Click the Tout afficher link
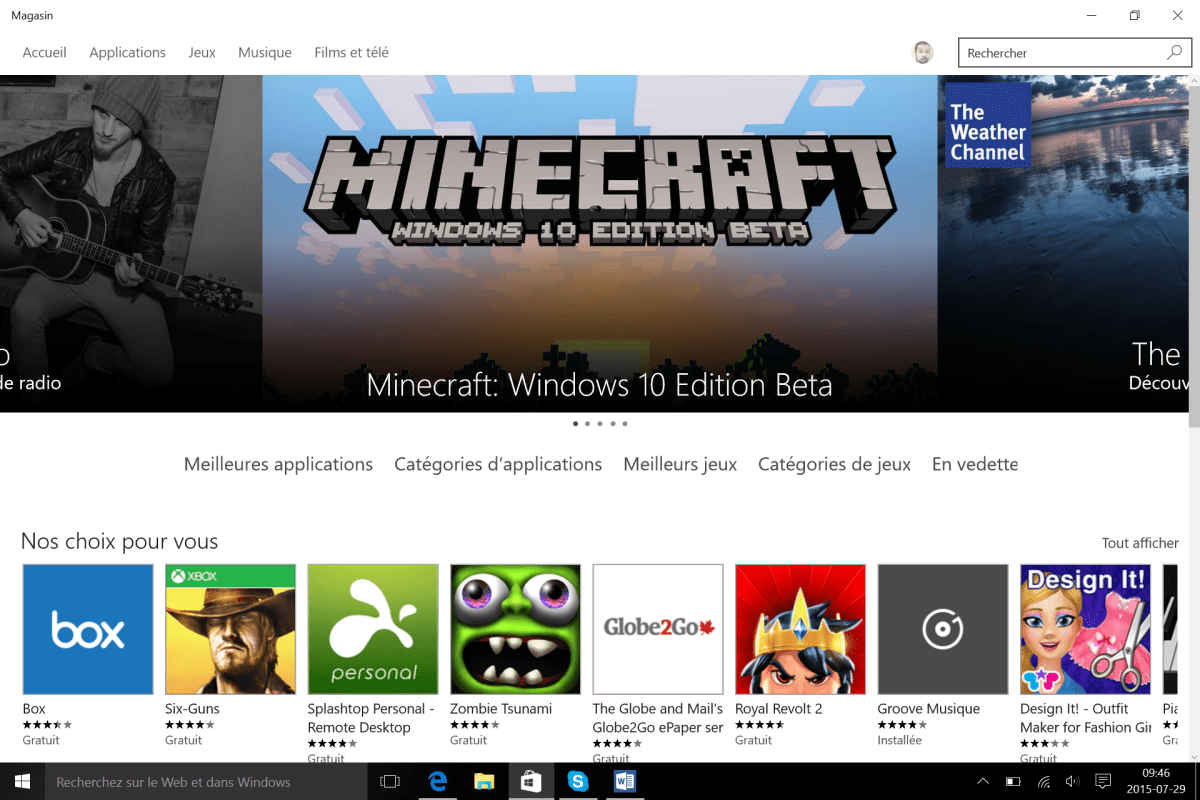Viewport: 1200px width, 800px height. 1140,543
